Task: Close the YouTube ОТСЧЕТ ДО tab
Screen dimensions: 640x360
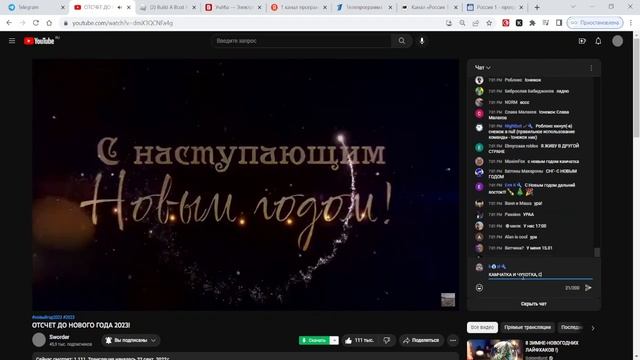Action: click(129, 7)
